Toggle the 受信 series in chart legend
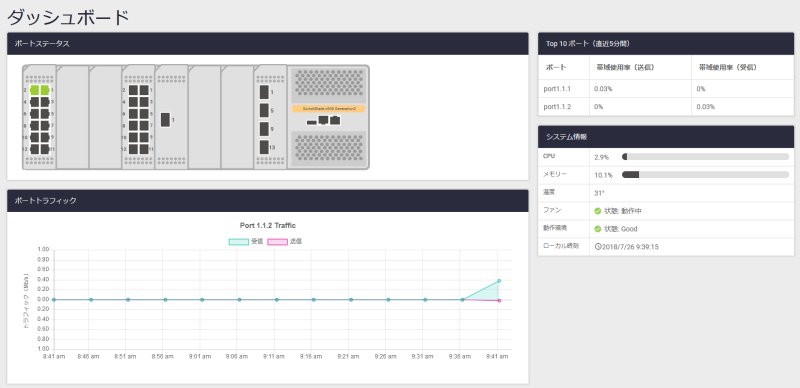This screenshot has width=800, height=388. (x=246, y=241)
